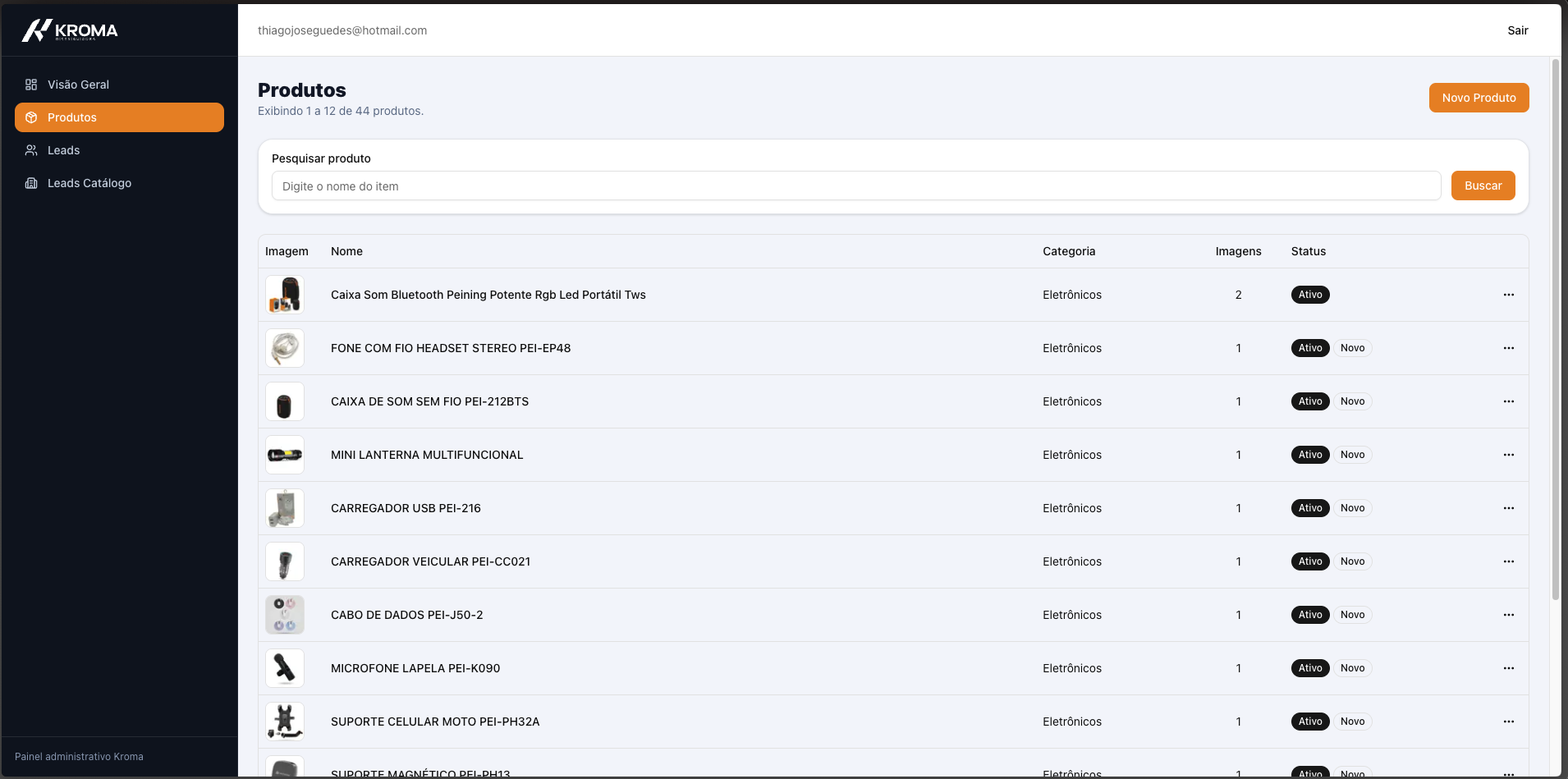Open the actions menu for CAIXA DE SOM SEM FIO
1568x779 pixels.
1508,401
